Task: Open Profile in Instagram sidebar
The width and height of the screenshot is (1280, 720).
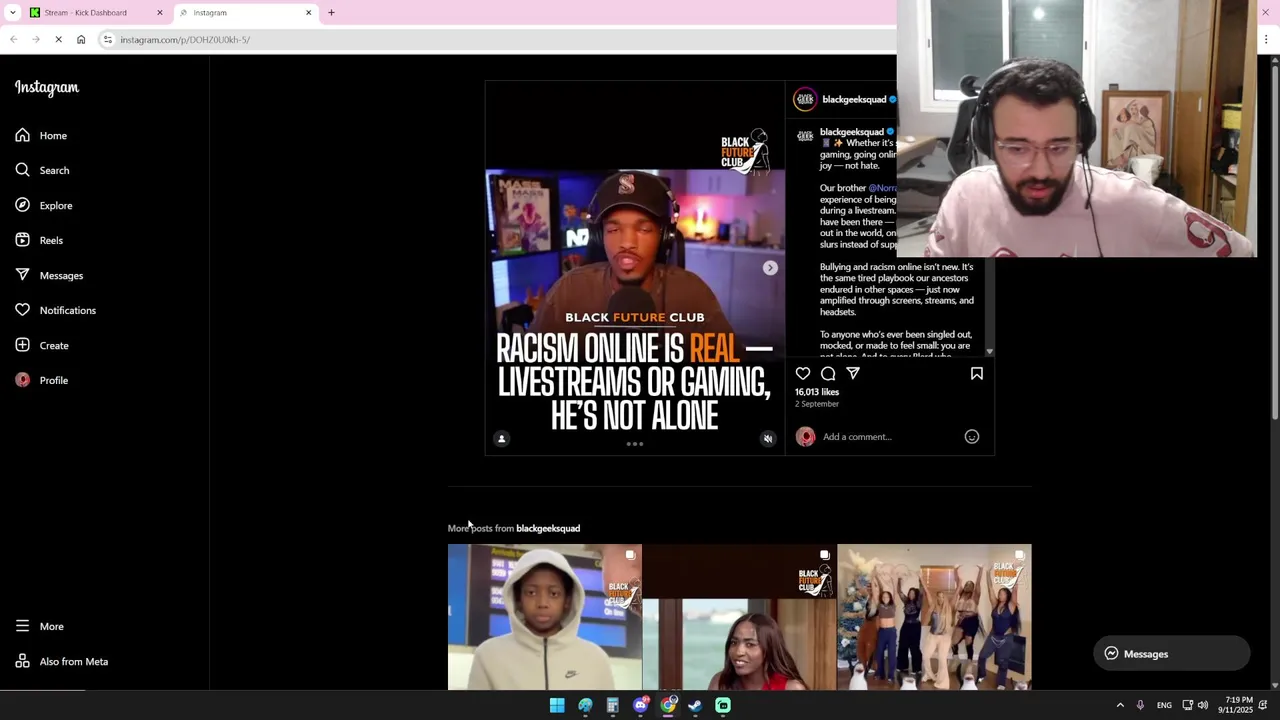Action: pos(41,381)
